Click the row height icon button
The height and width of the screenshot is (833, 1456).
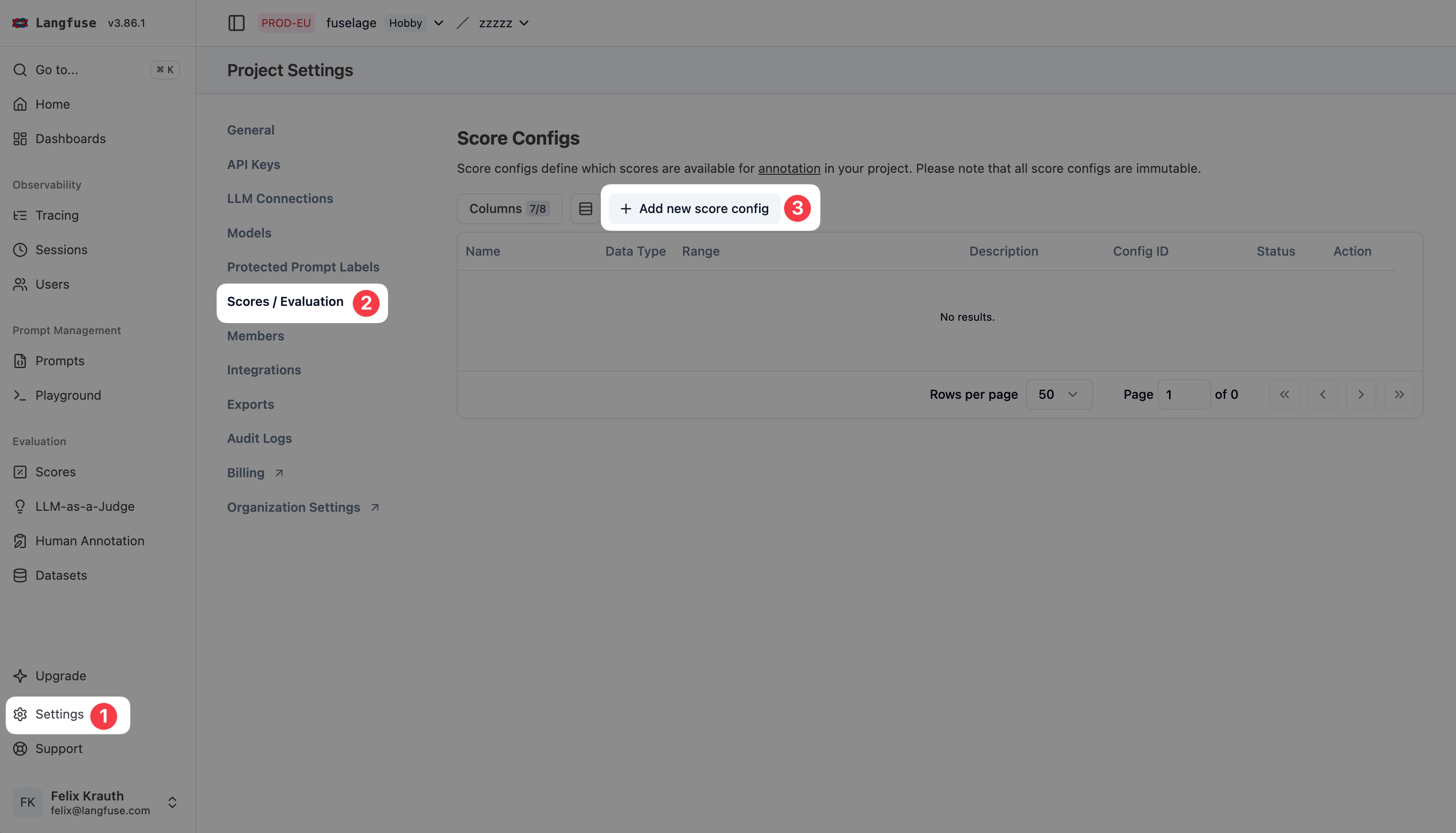[585, 209]
